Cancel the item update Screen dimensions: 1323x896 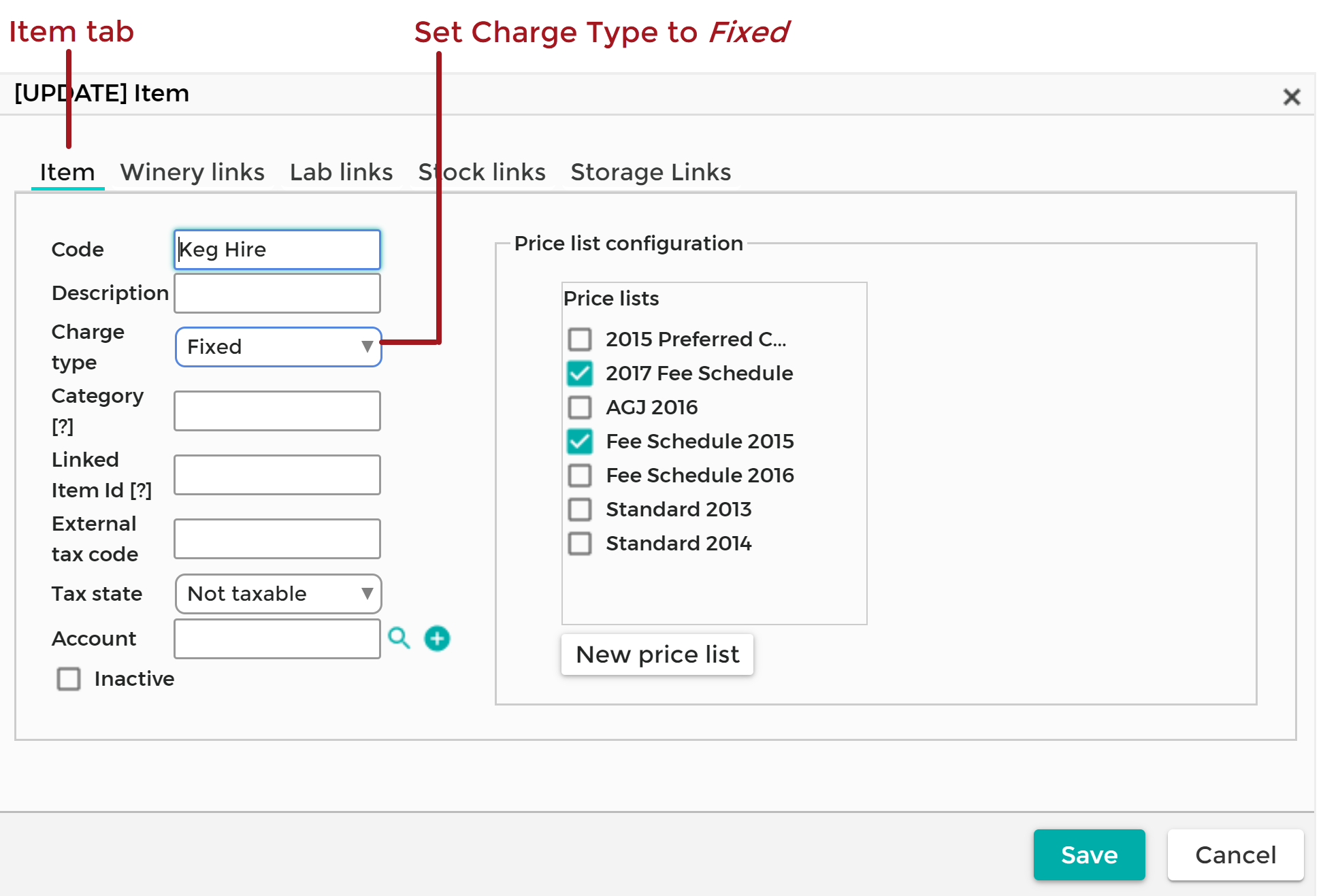pyautogui.click(x=1235, y=854)
